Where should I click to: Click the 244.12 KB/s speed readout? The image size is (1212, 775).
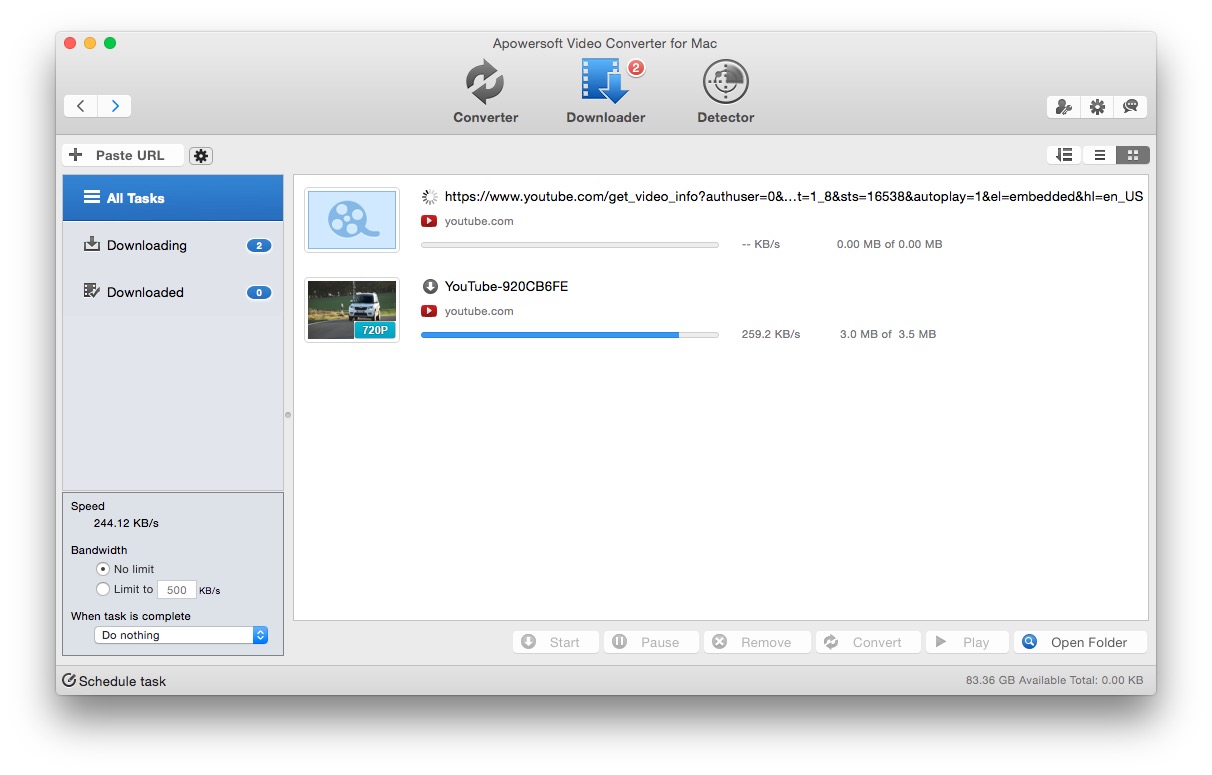point(126,523)
